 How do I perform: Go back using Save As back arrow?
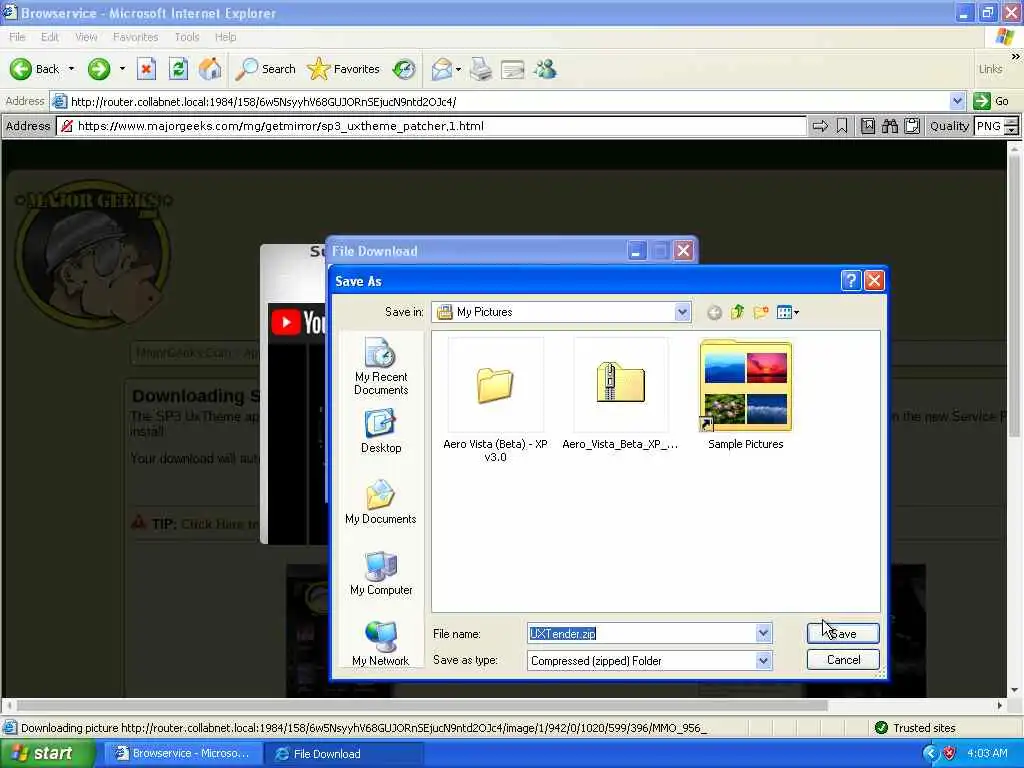(714, 313)
